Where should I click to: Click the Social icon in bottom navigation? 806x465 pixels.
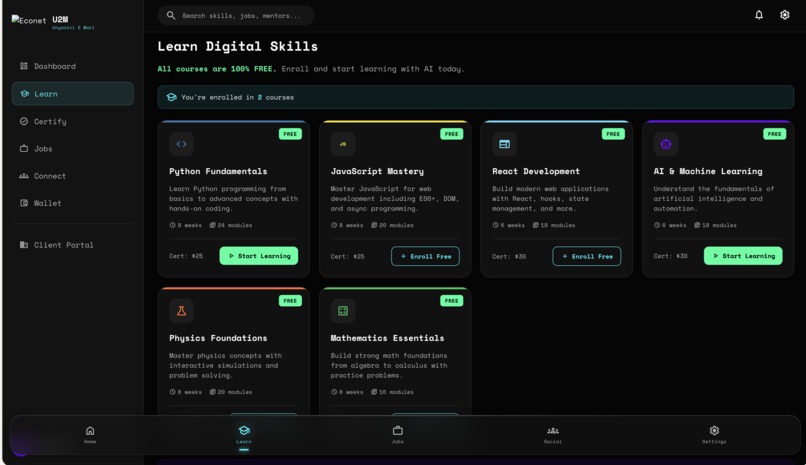click(x=553, y=431)
